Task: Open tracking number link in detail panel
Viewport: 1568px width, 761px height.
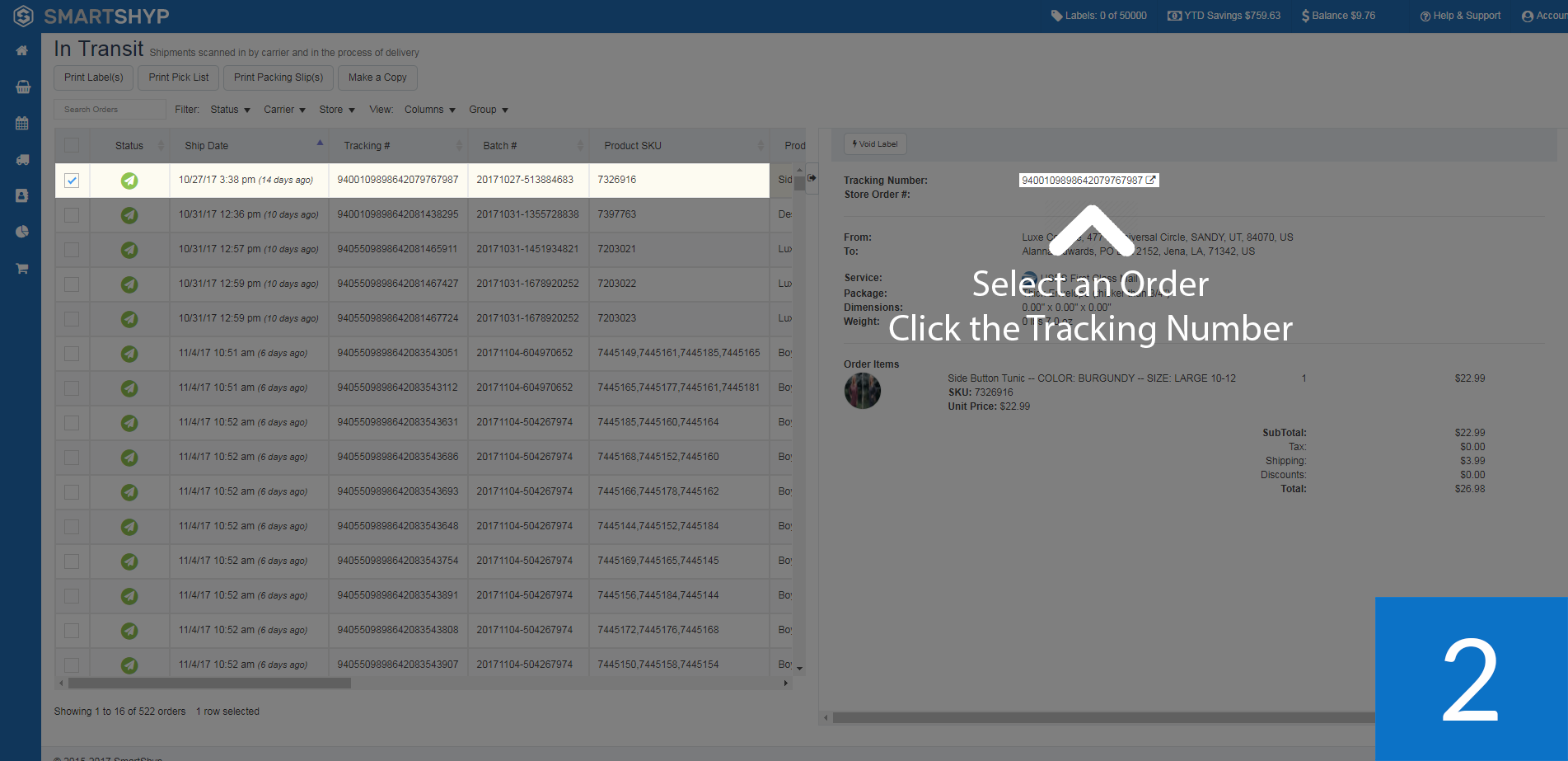Action: click(x=1088, y=181)
